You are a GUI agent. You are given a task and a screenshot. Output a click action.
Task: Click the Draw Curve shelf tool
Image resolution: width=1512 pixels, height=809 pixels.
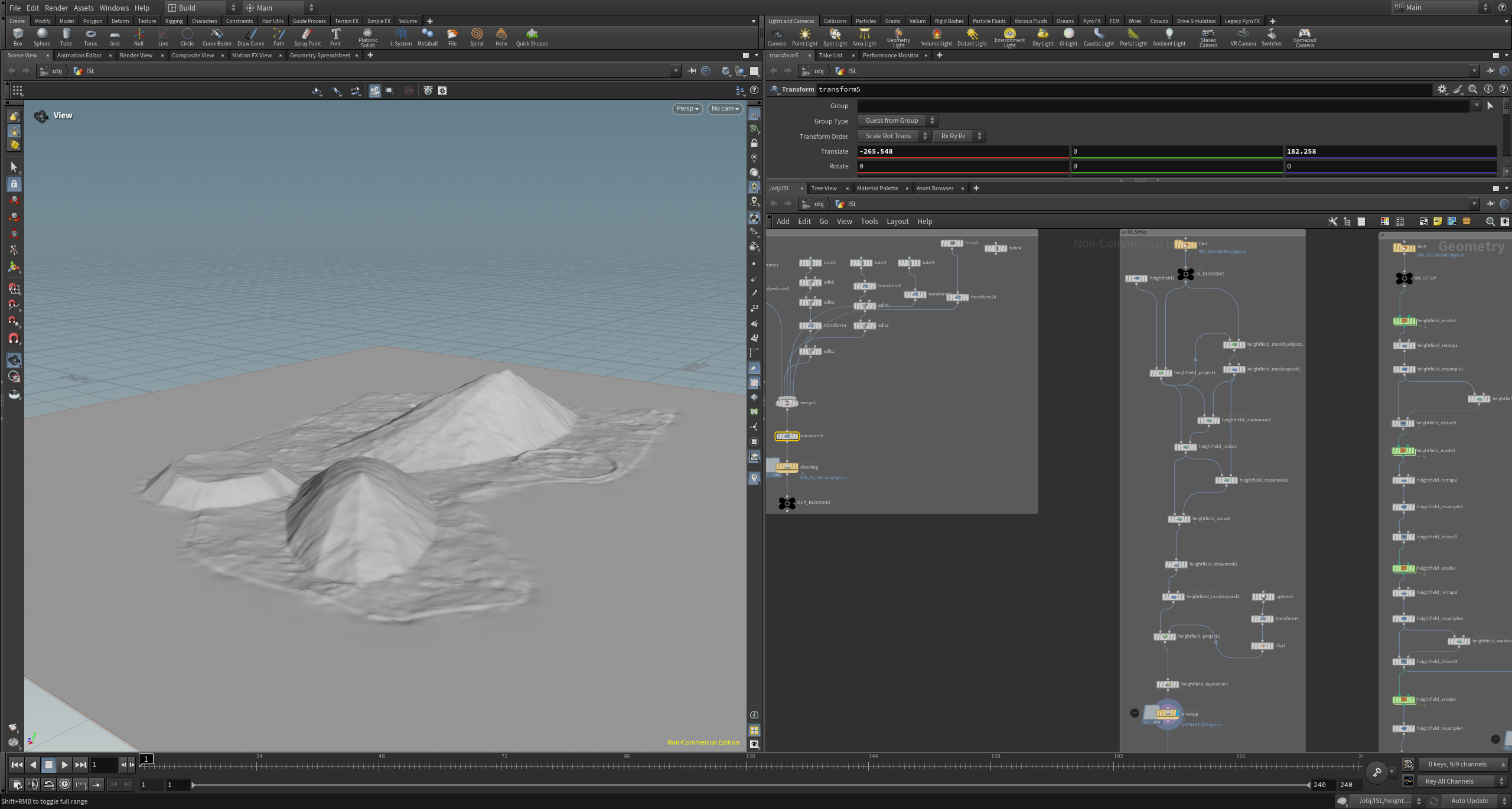point(250,37)
